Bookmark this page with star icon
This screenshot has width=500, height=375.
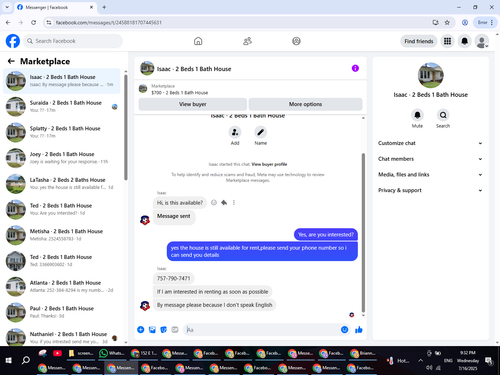click(447, 22)
